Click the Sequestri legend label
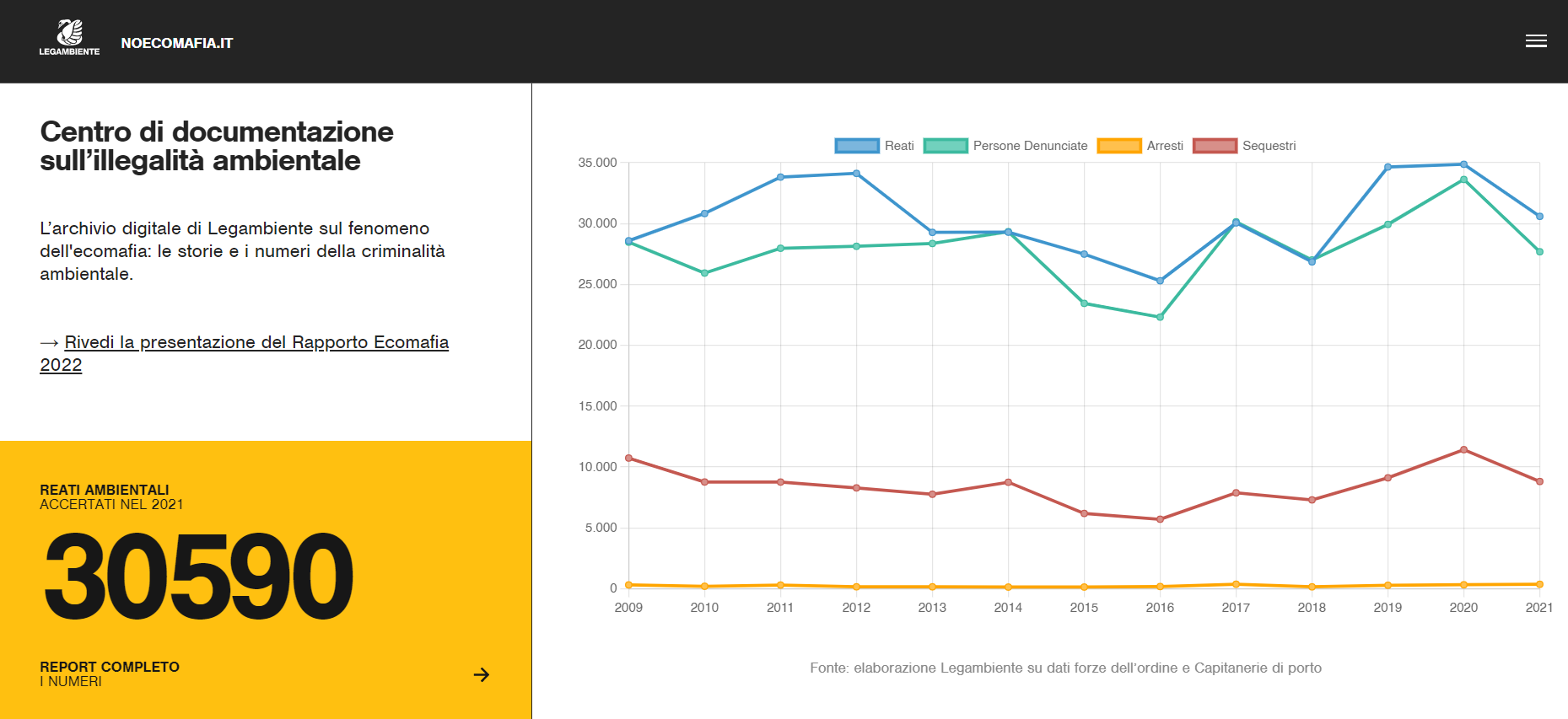The height and width of the screenshot is (719, 1568). [x=1269, y=146]
